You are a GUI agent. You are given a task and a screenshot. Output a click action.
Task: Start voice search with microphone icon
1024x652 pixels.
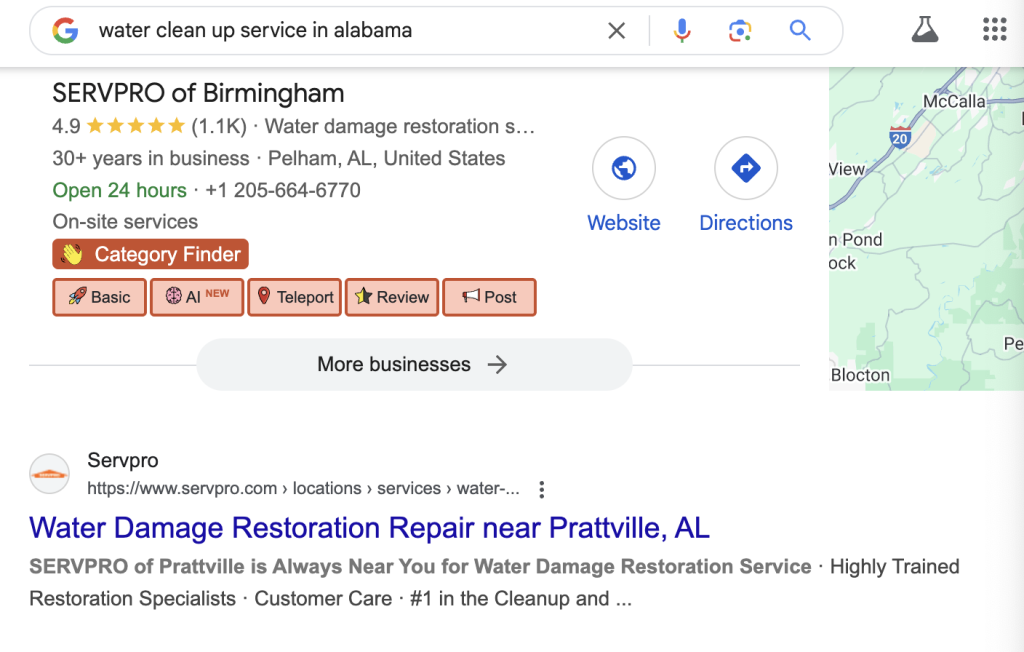(x=682, y=31)
